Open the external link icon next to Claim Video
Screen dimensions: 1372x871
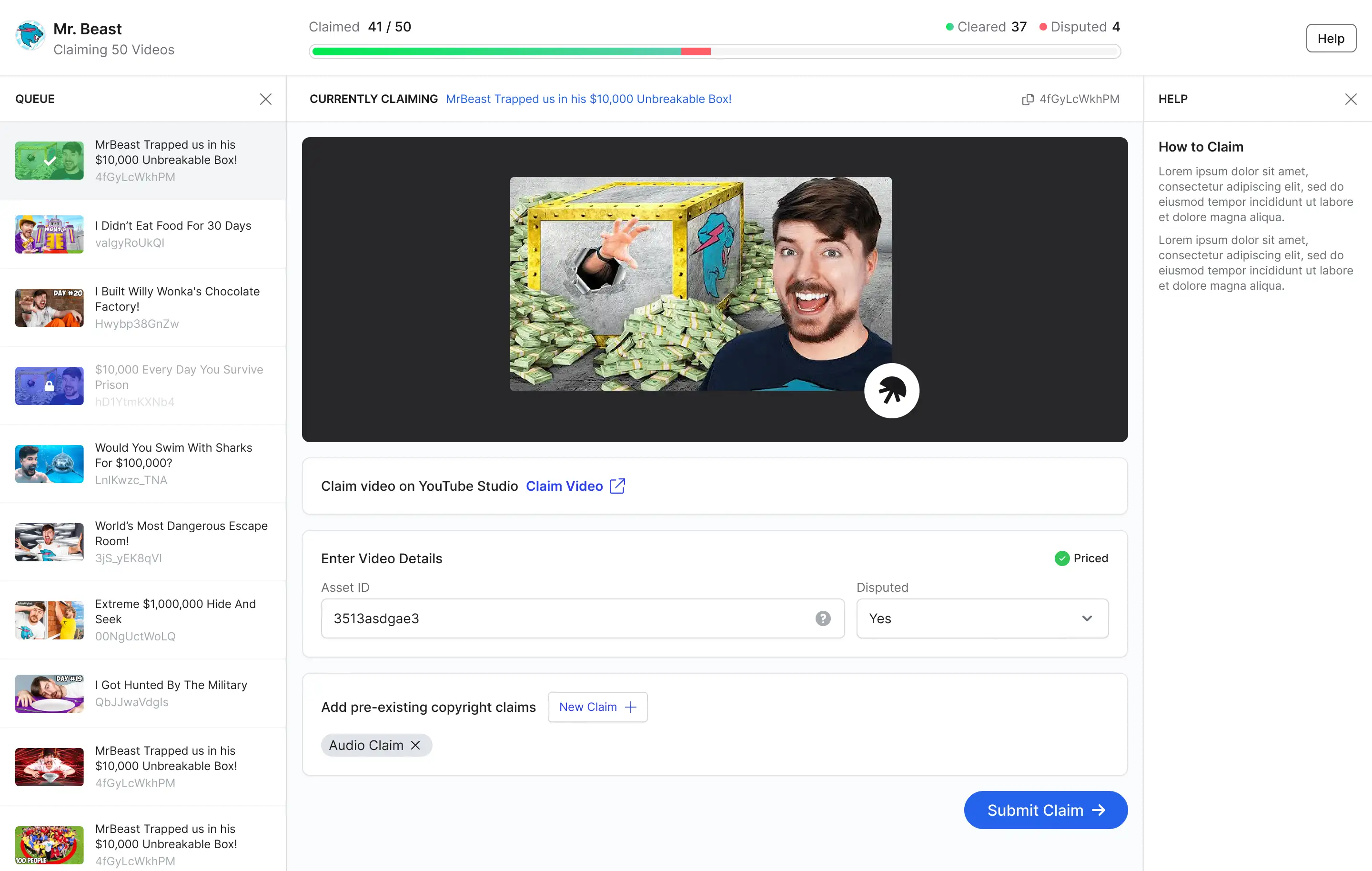617,486
